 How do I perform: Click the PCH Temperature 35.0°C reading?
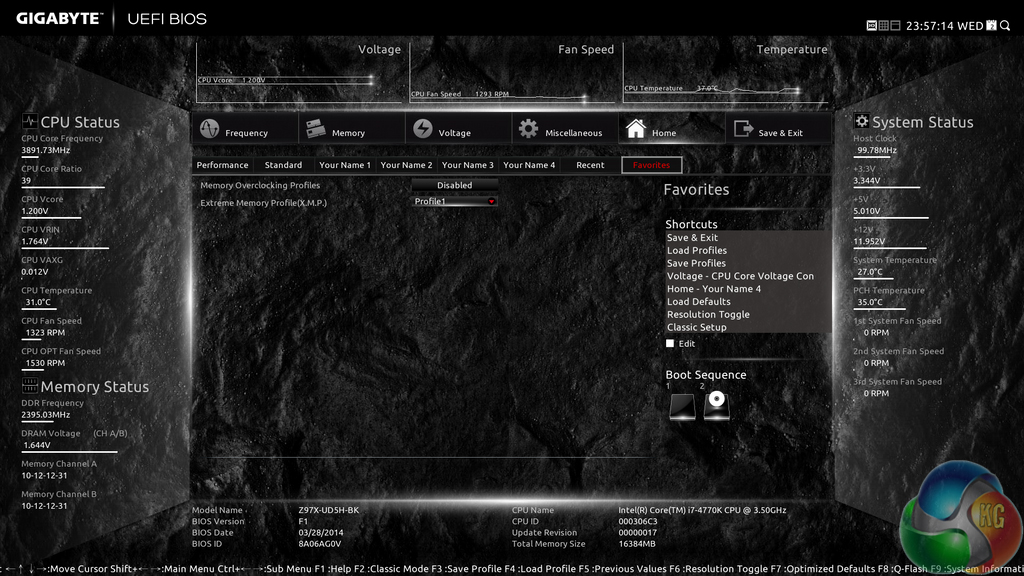[870, 302]
